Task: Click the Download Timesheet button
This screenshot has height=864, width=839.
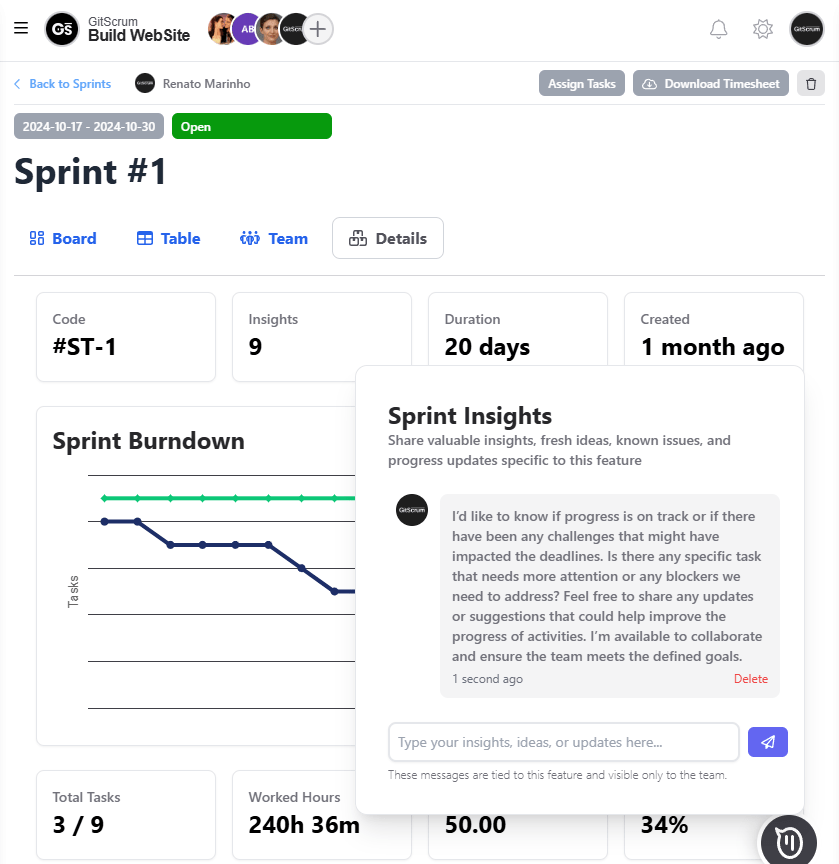Action: (711, 83)
